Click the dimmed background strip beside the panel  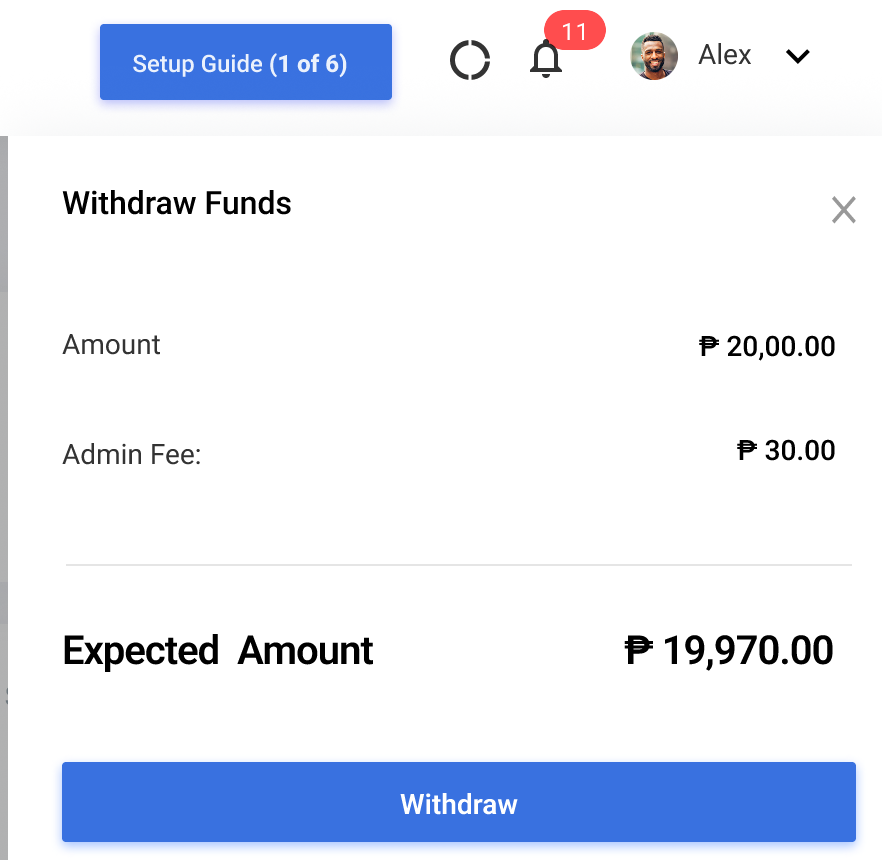point(3,497)
